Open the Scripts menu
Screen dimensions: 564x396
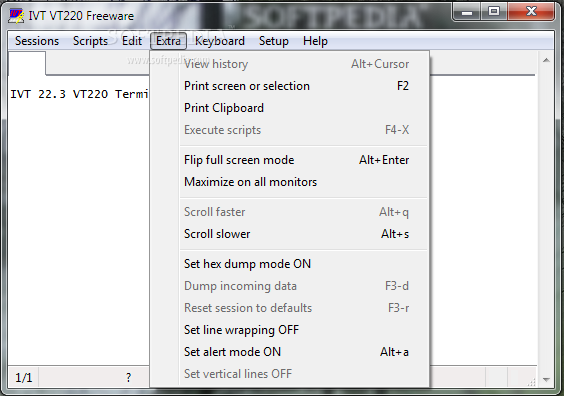[x=90, y=41]
